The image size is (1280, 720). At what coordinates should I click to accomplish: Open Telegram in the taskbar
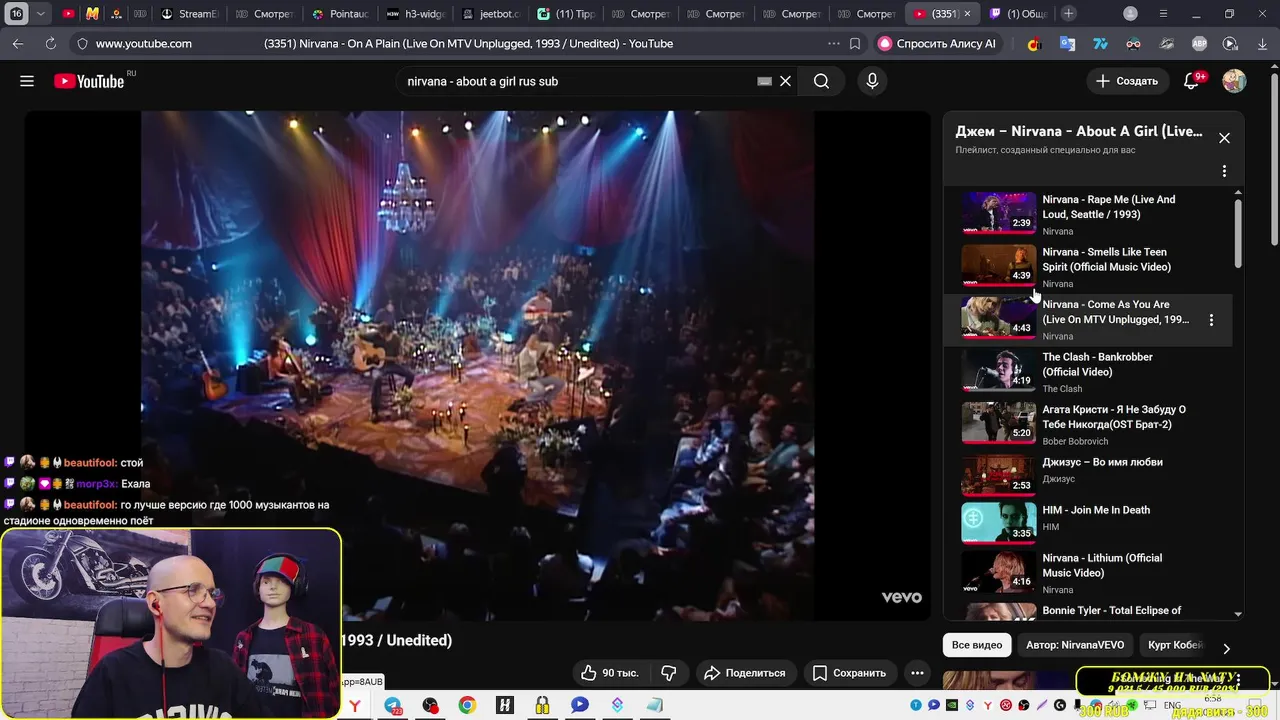click(393, 705)
